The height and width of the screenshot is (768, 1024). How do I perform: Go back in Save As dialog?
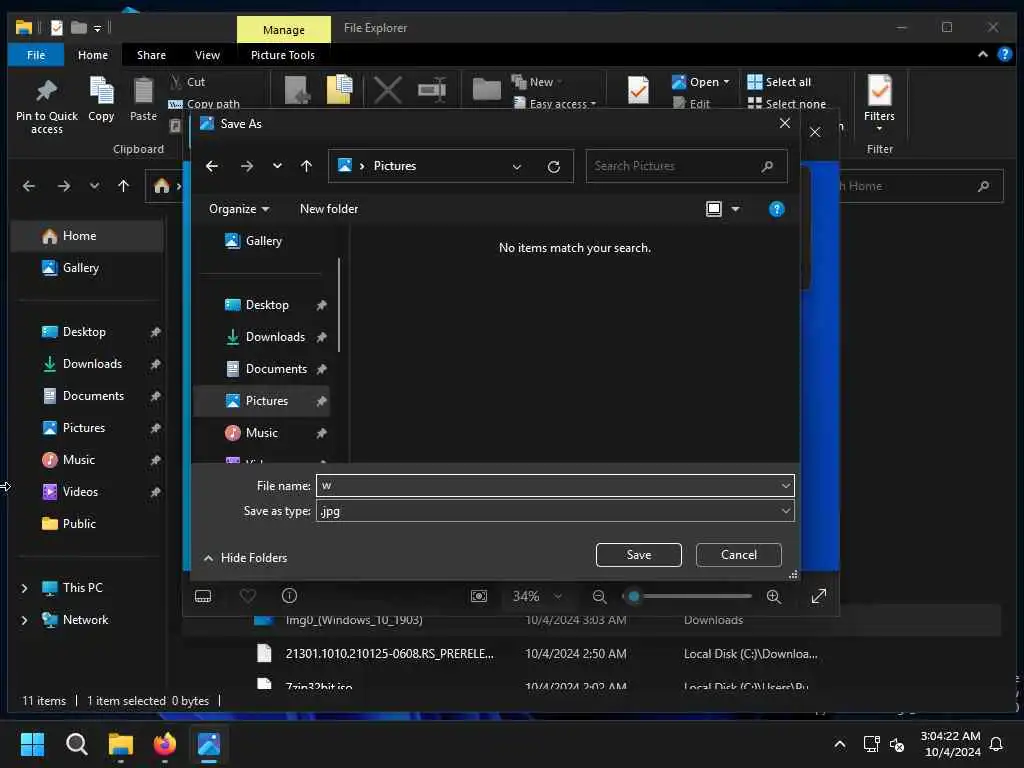pyautogui.click(x=212, y=166)
